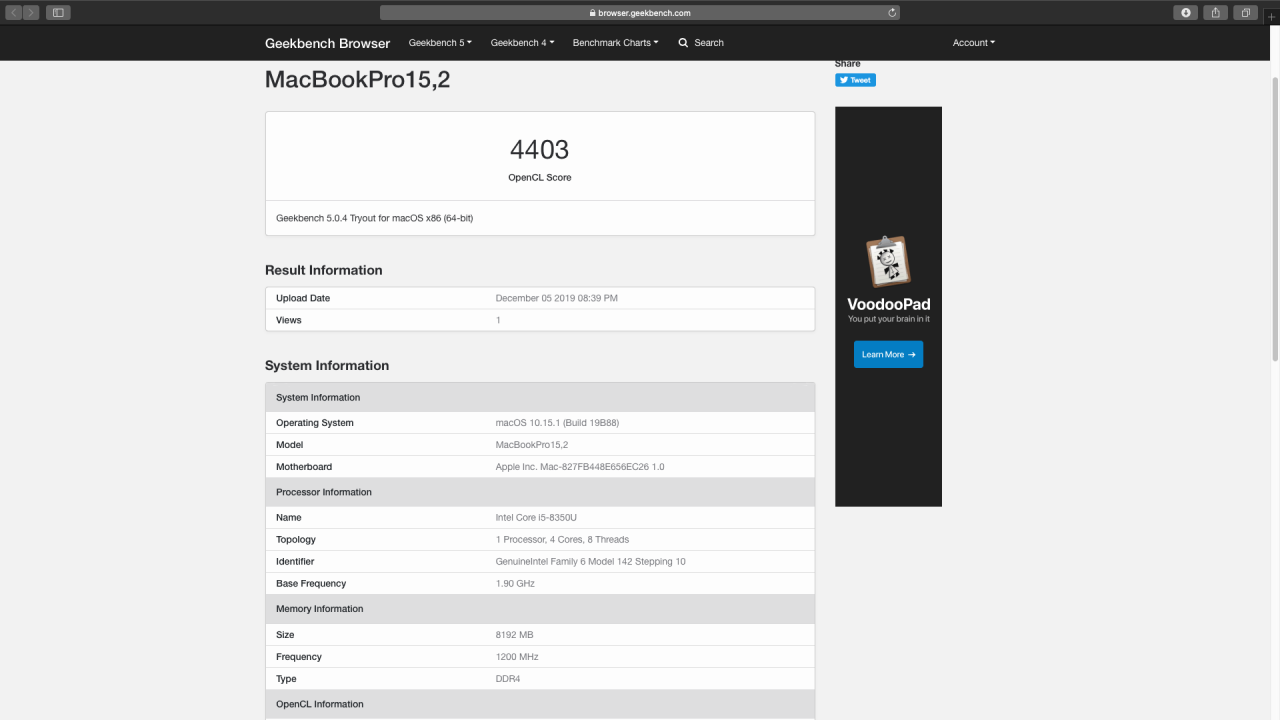Open the Account dropdown menu
The height and width of the screenshot is (720, 1280).
coord(974,43)
